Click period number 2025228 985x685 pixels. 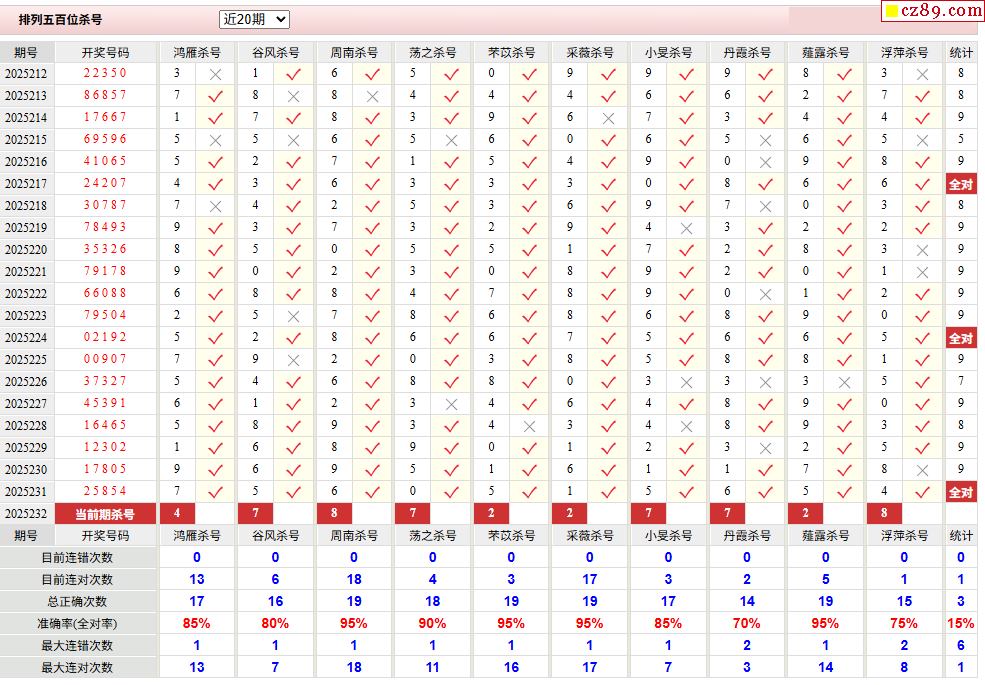[x=26, y=426]
